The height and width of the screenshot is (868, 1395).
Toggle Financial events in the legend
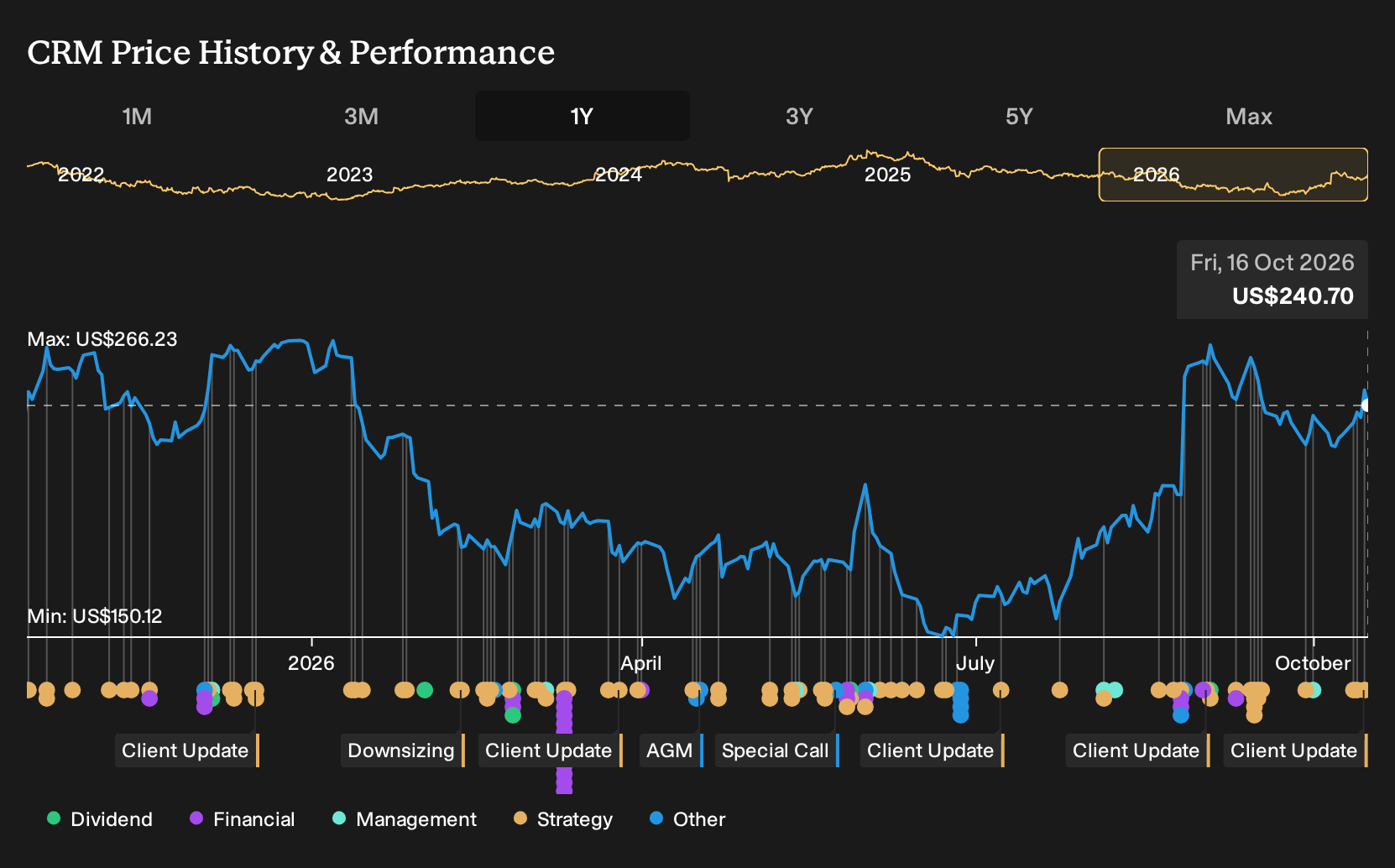coord(243,819)
